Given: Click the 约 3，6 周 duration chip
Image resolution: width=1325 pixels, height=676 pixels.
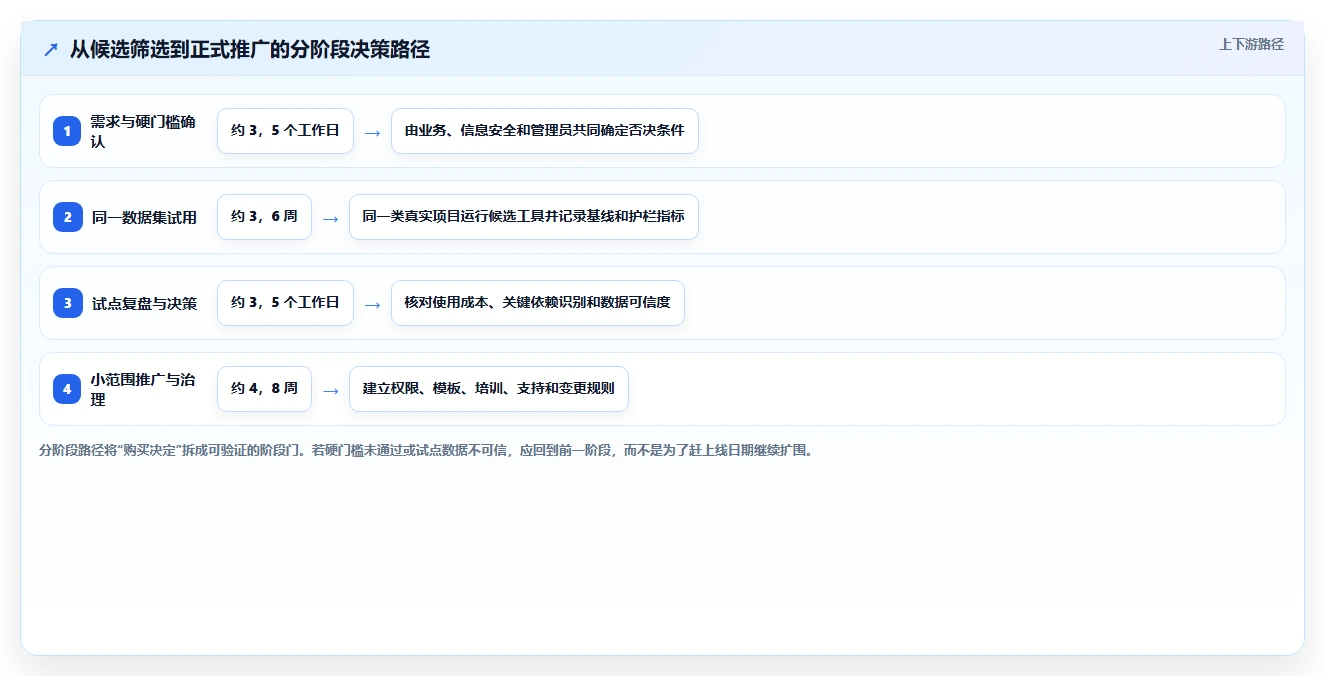Looking at the screenshot, I should 264,217.
